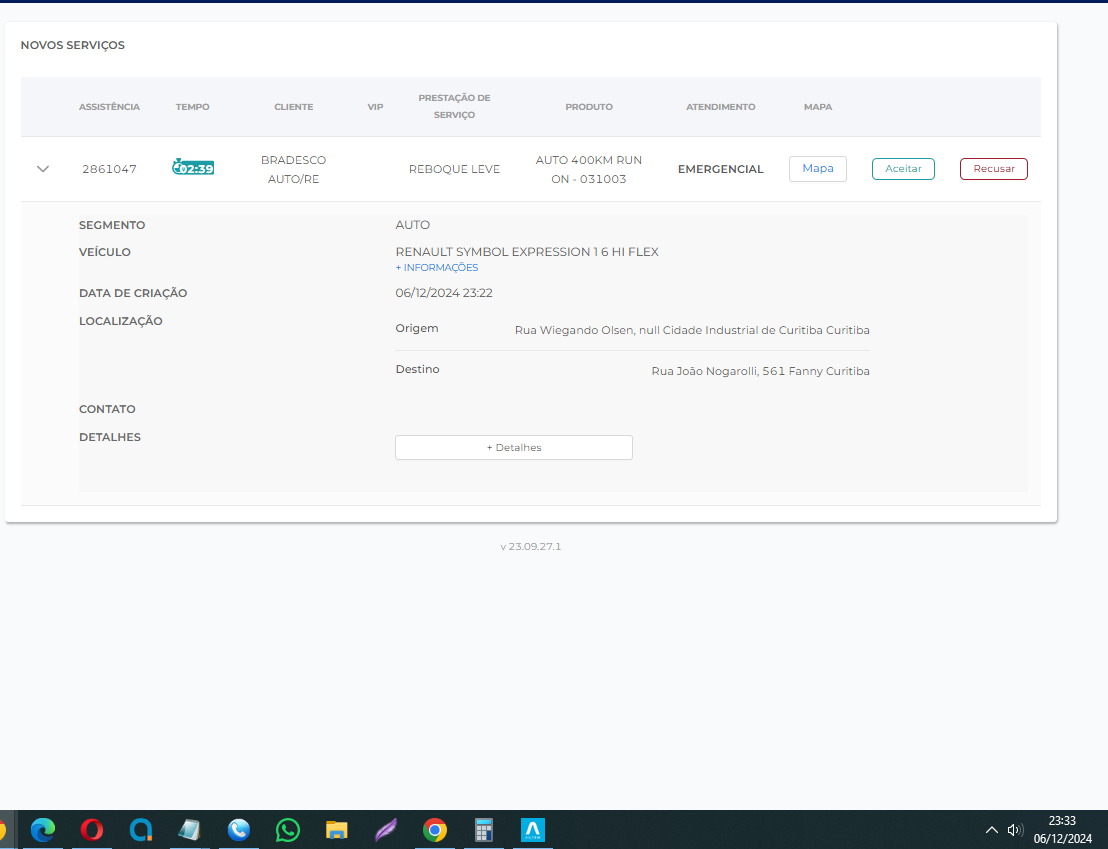1108x849 pixels.
Task: Open Microsoft Edge from the taskbar
Action: [43, 830]
